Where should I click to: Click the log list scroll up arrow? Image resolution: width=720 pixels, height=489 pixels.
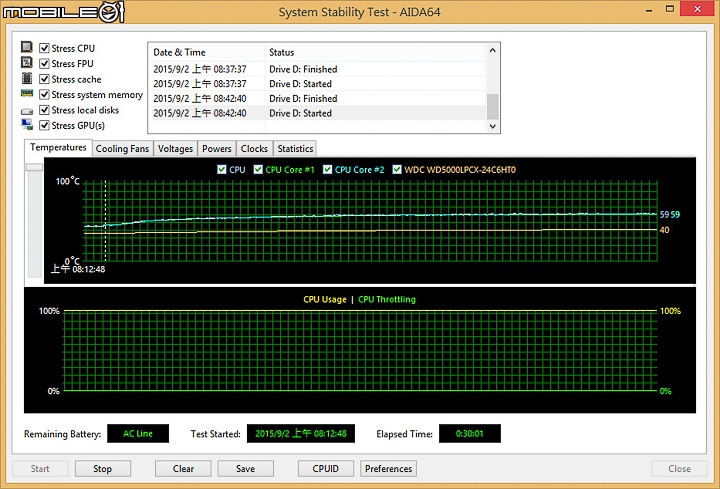[493, 50]
